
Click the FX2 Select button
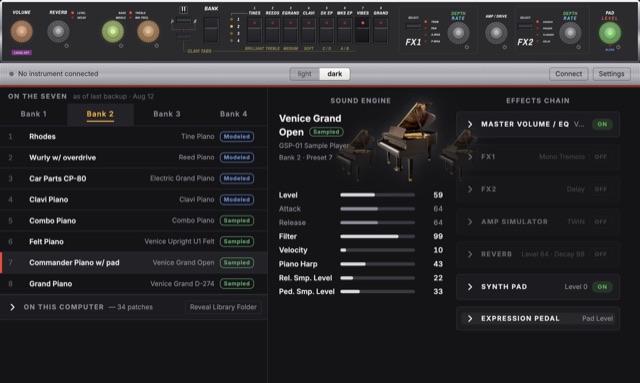point(525,27)
